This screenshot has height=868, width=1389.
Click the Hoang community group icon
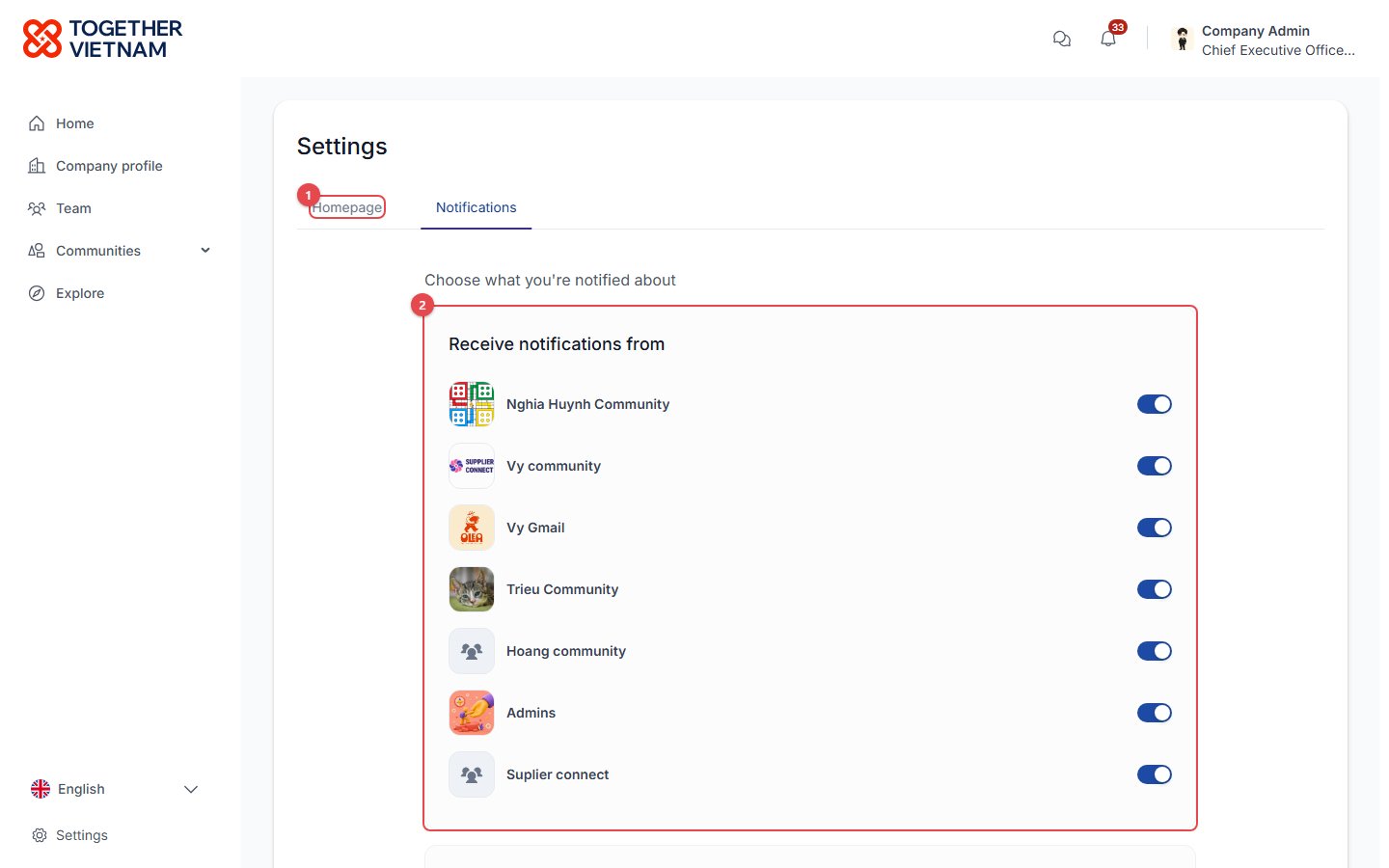pos(472,651)
